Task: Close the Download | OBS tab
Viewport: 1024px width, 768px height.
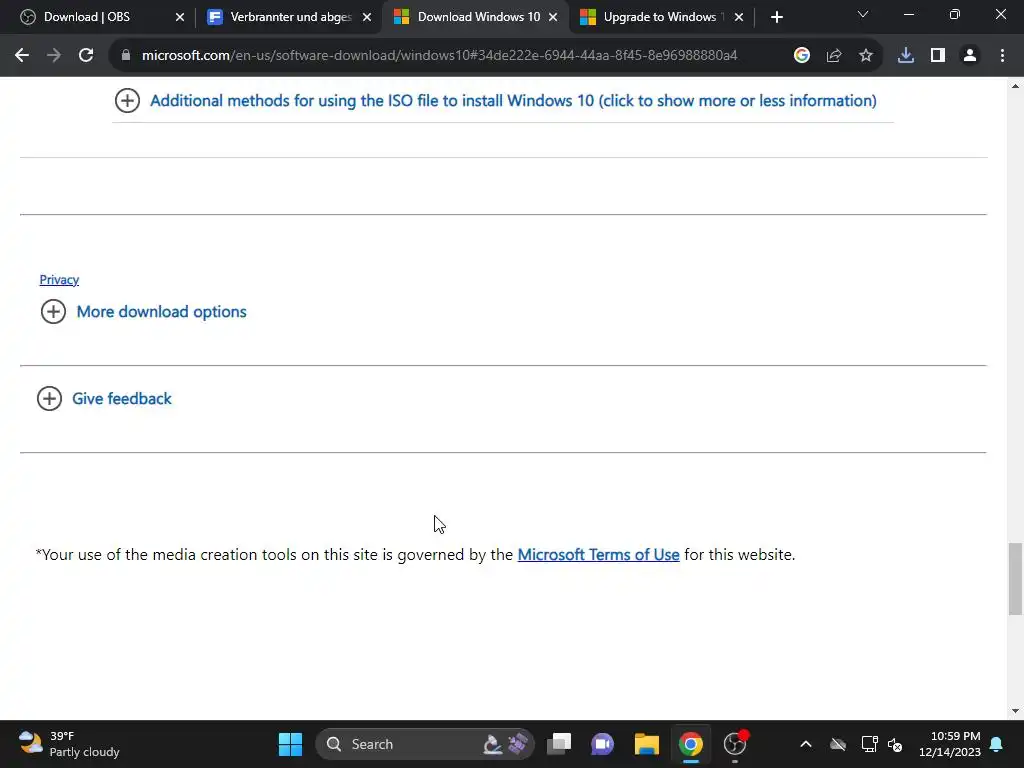Action: click(180, 17)
